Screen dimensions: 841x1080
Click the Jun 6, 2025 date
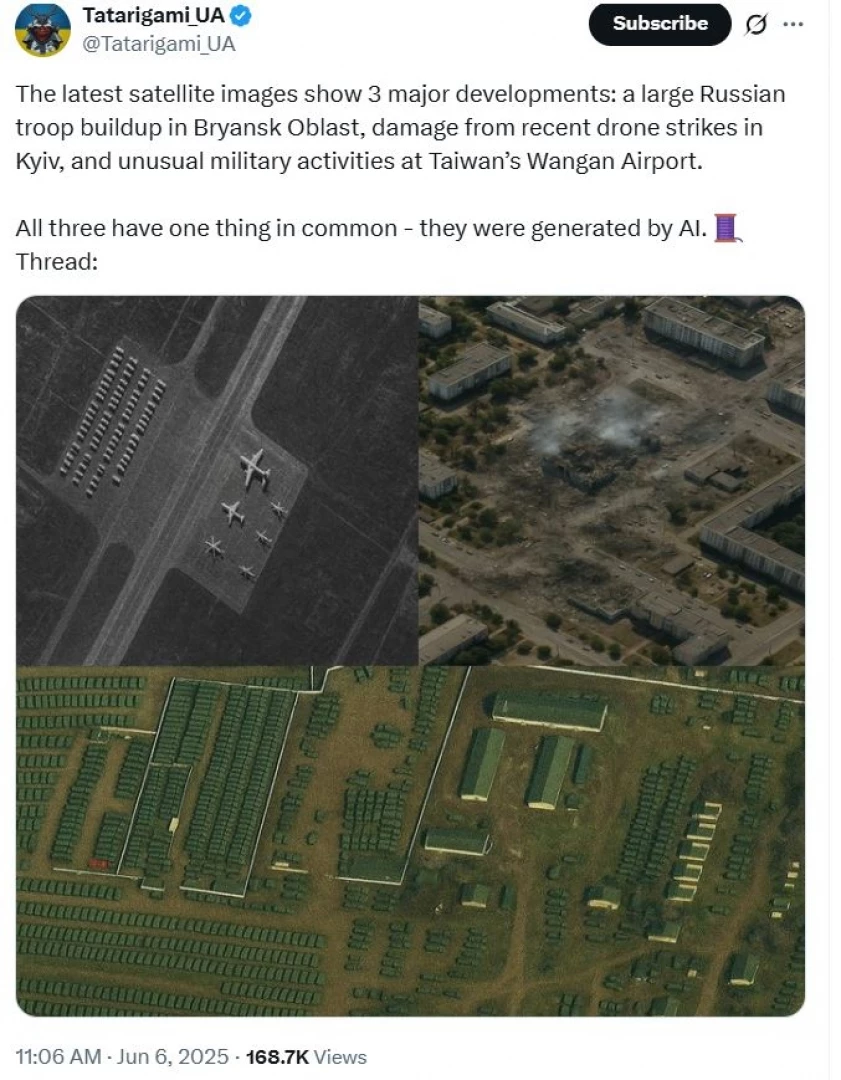pos(172,1057)
